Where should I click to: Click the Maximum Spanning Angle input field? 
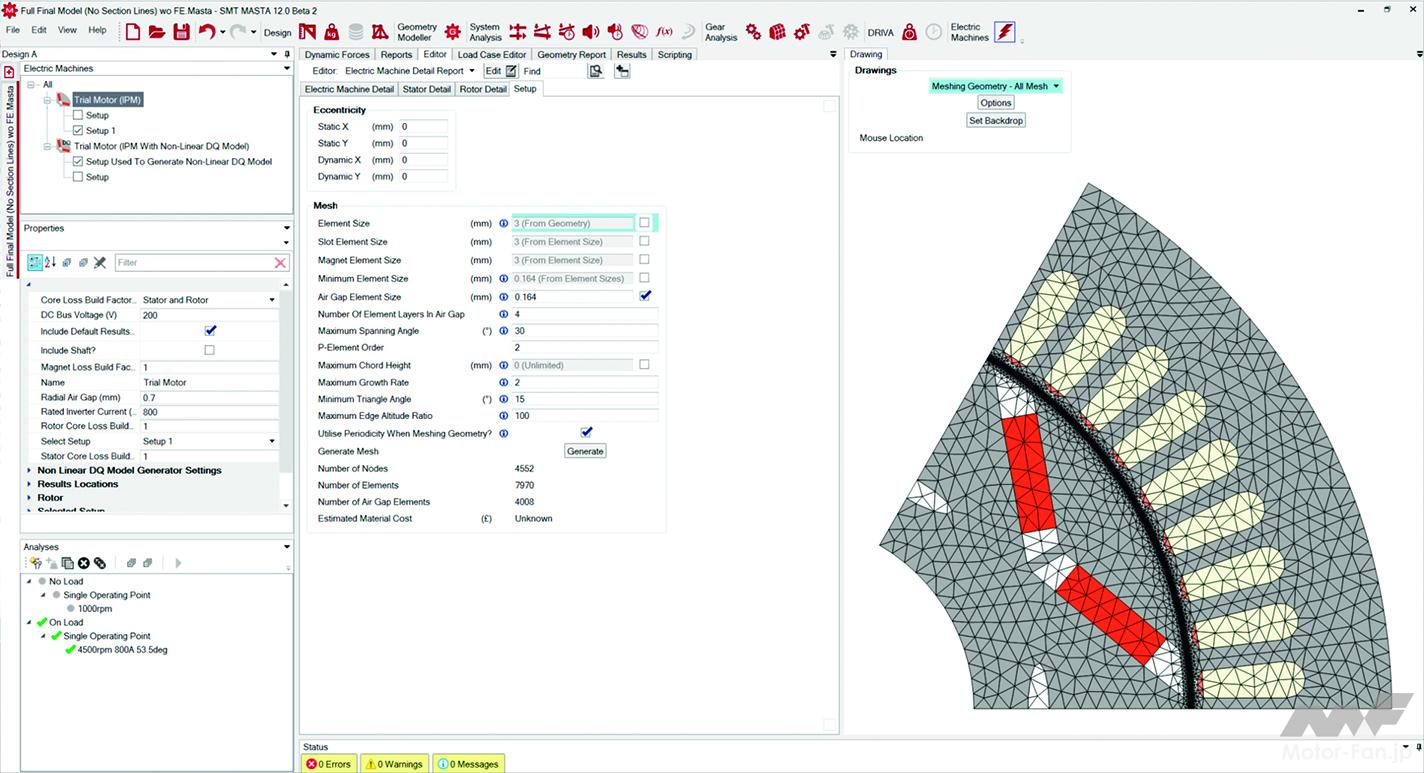(x=584, y=331)
